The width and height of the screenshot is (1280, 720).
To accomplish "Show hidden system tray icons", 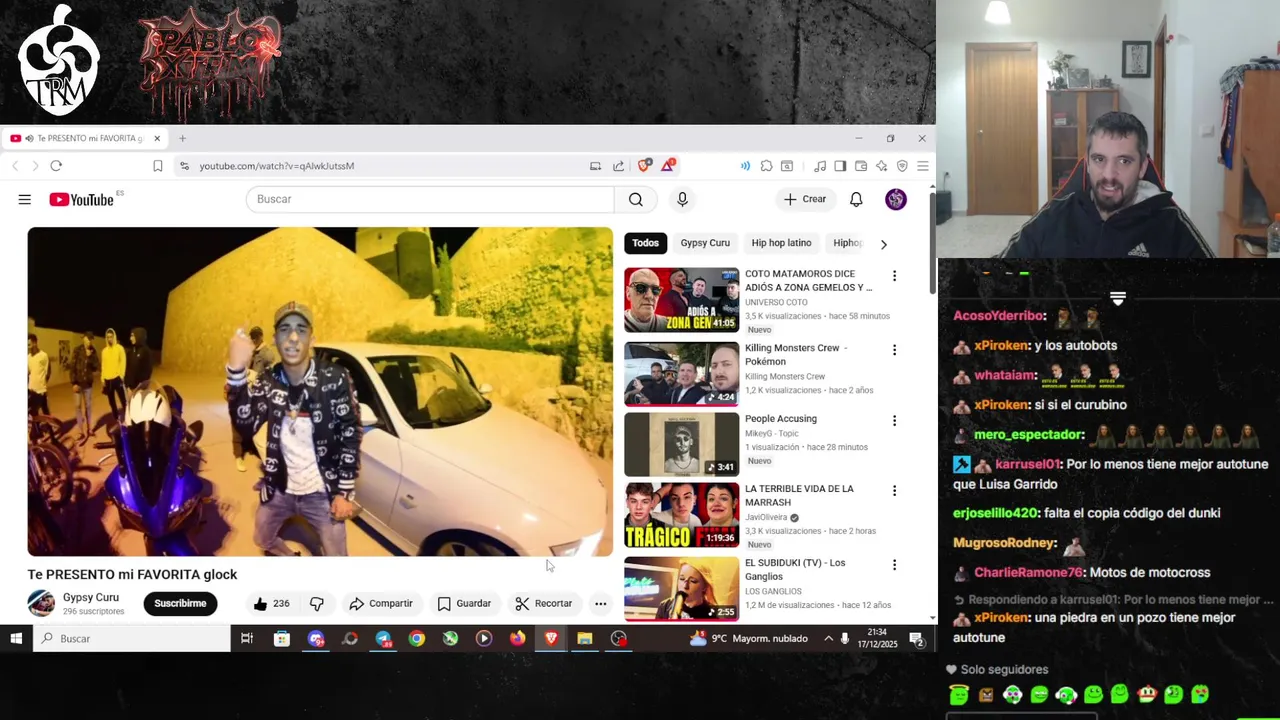I will click(x=828, y=638).
